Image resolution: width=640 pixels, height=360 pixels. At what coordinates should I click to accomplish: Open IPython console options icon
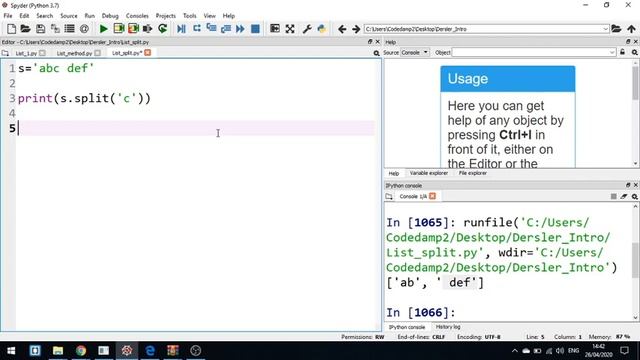point(635,196)
